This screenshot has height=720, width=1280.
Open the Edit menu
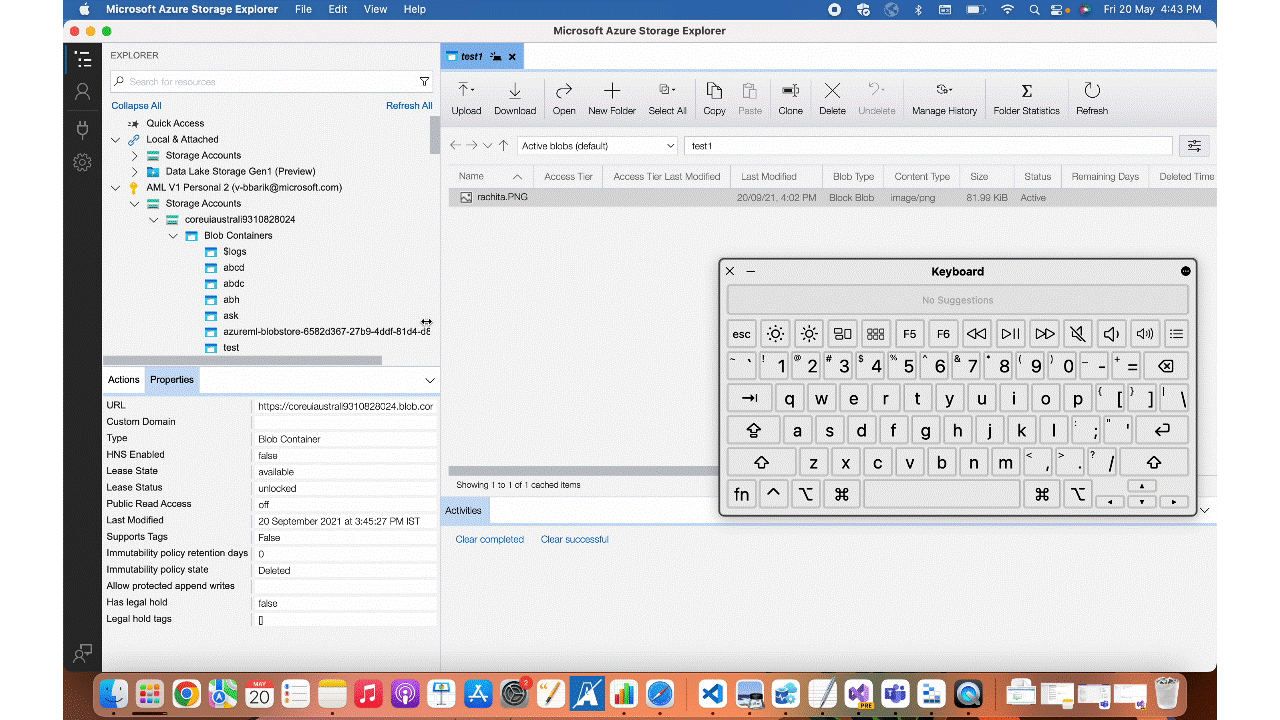click(x=338, y=9)
